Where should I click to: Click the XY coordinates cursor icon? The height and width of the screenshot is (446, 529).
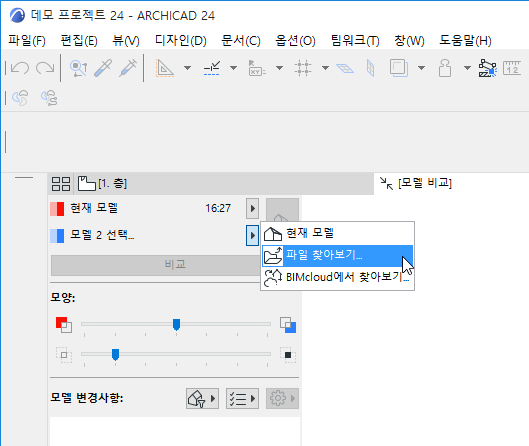tap(257, 68)
